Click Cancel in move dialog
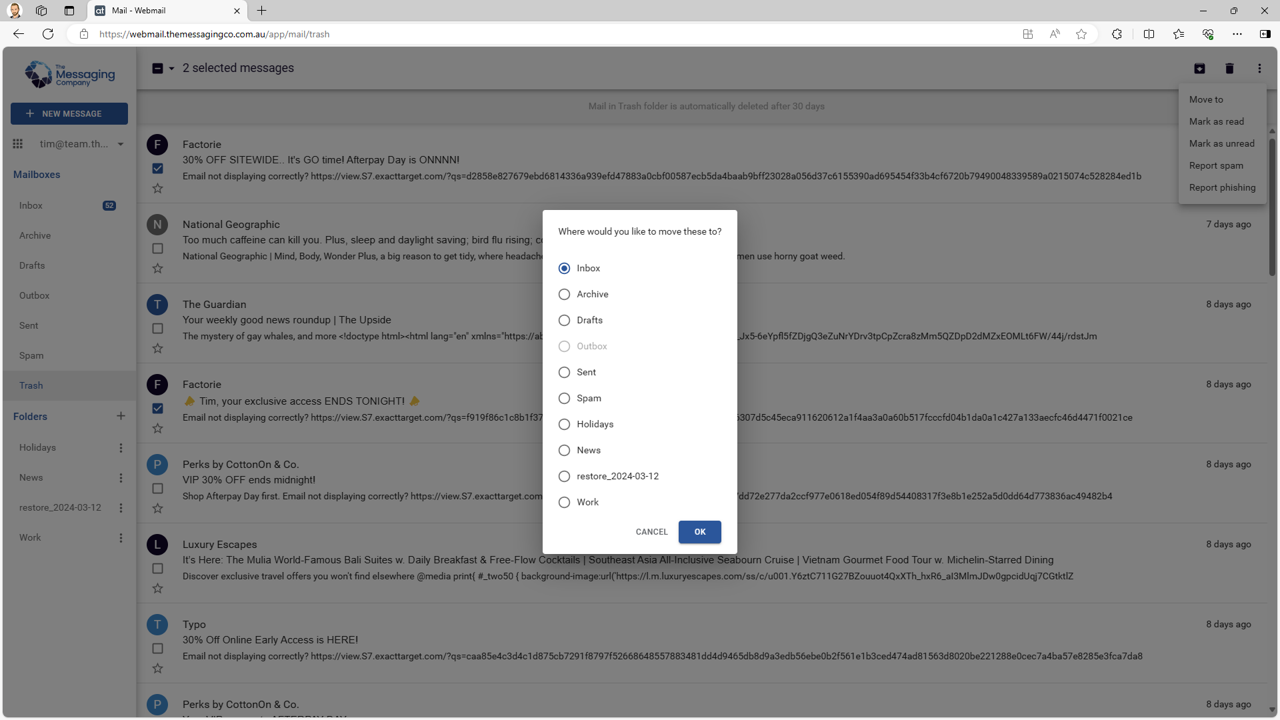Image resolution: width=1280 pixels, height=720 pixels. click(651, 532)
